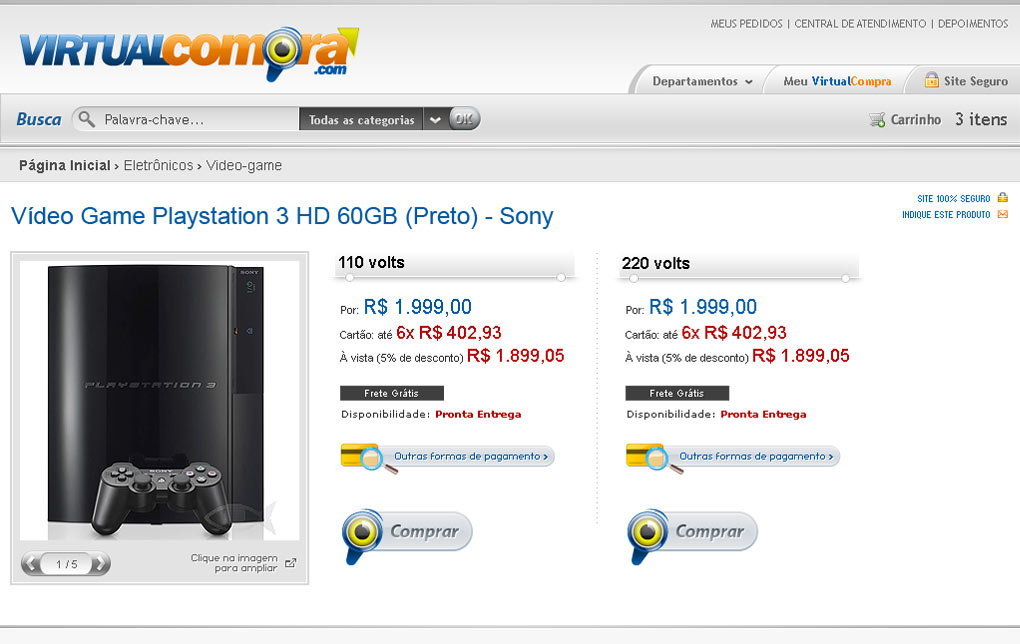
Task: Click Comprar button for 110 volts
Action: tap(407, 535)
